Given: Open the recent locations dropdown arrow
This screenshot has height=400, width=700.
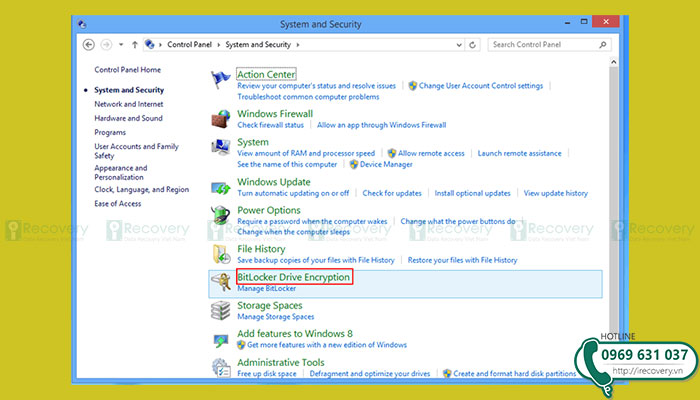Looking at the screenshot, I should click(121, 45).
